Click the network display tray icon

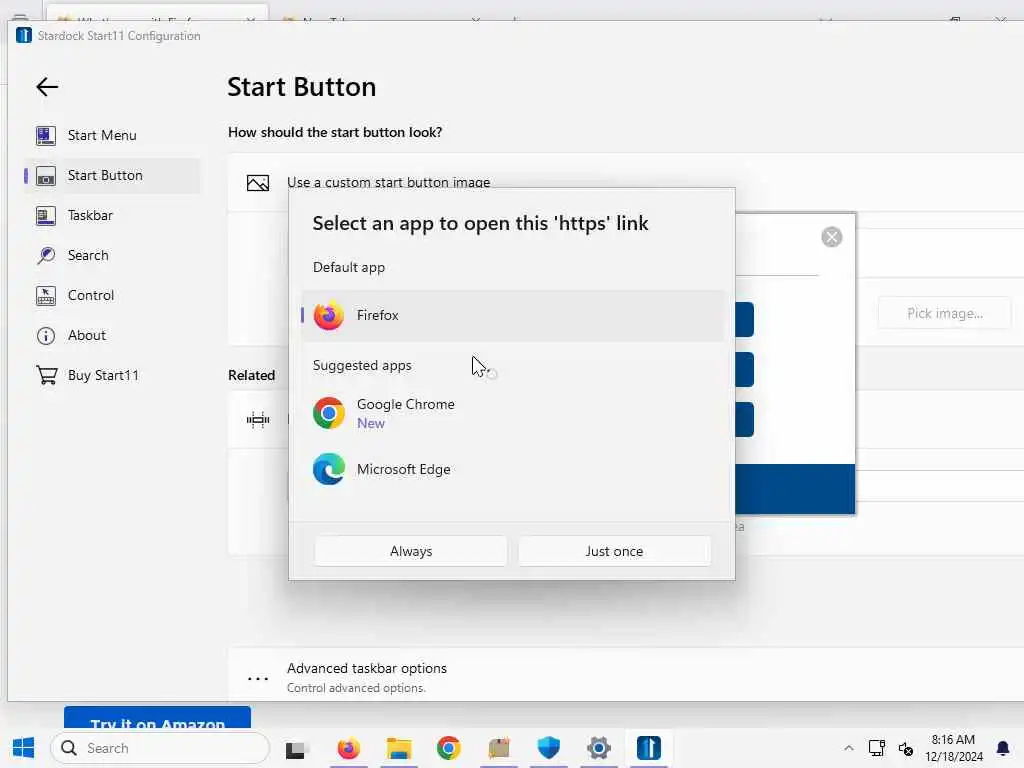point(876,748)
